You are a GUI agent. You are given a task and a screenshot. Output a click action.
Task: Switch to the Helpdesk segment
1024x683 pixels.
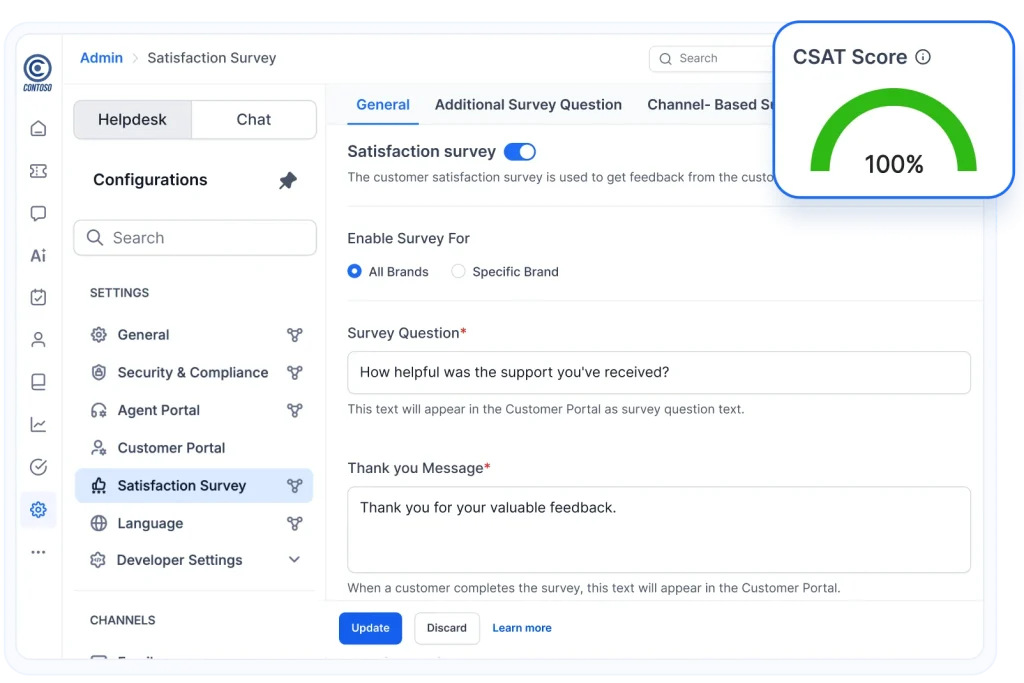[133, 119]
